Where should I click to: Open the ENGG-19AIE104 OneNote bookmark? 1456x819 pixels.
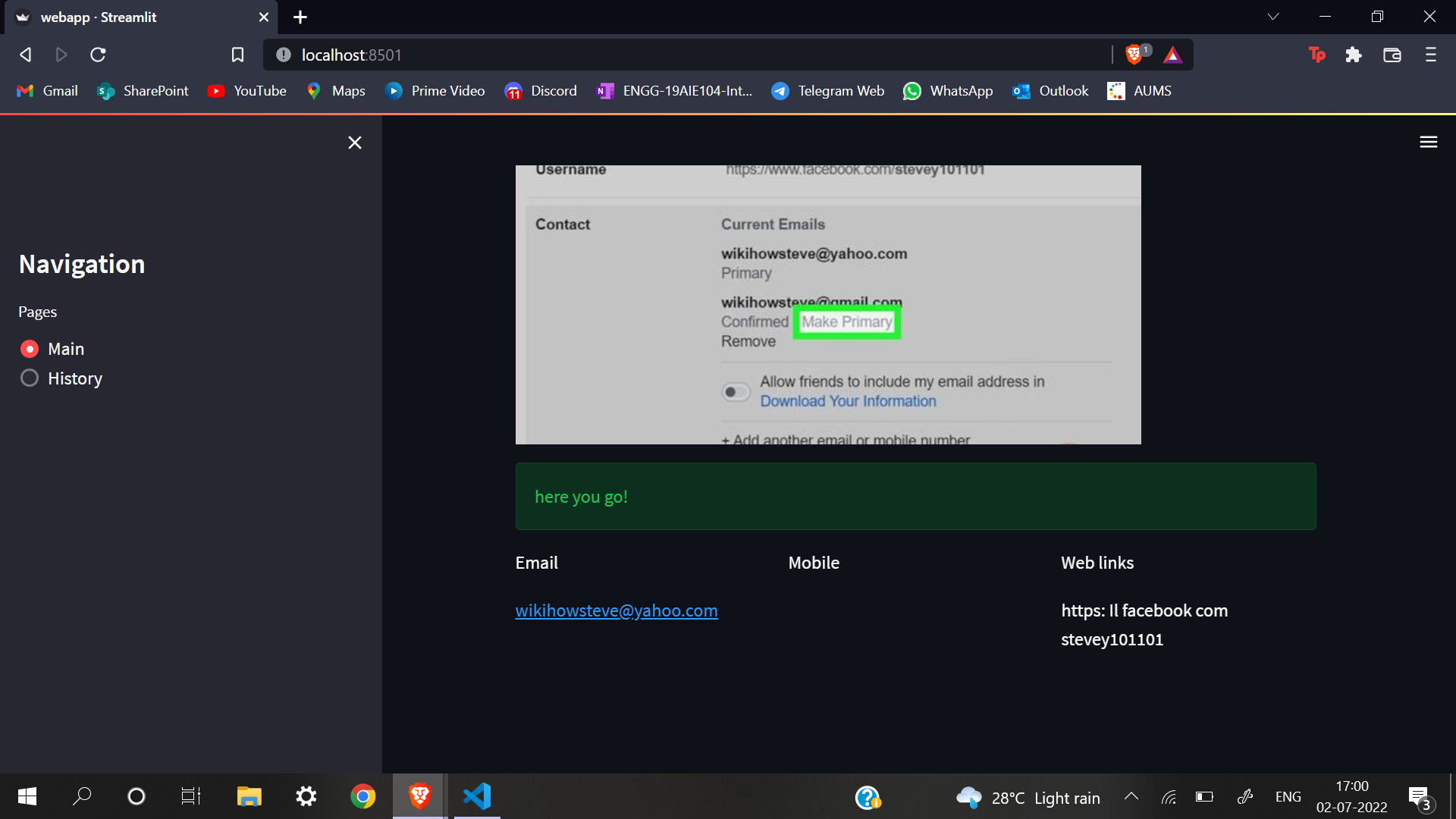(x=675, y=91)
